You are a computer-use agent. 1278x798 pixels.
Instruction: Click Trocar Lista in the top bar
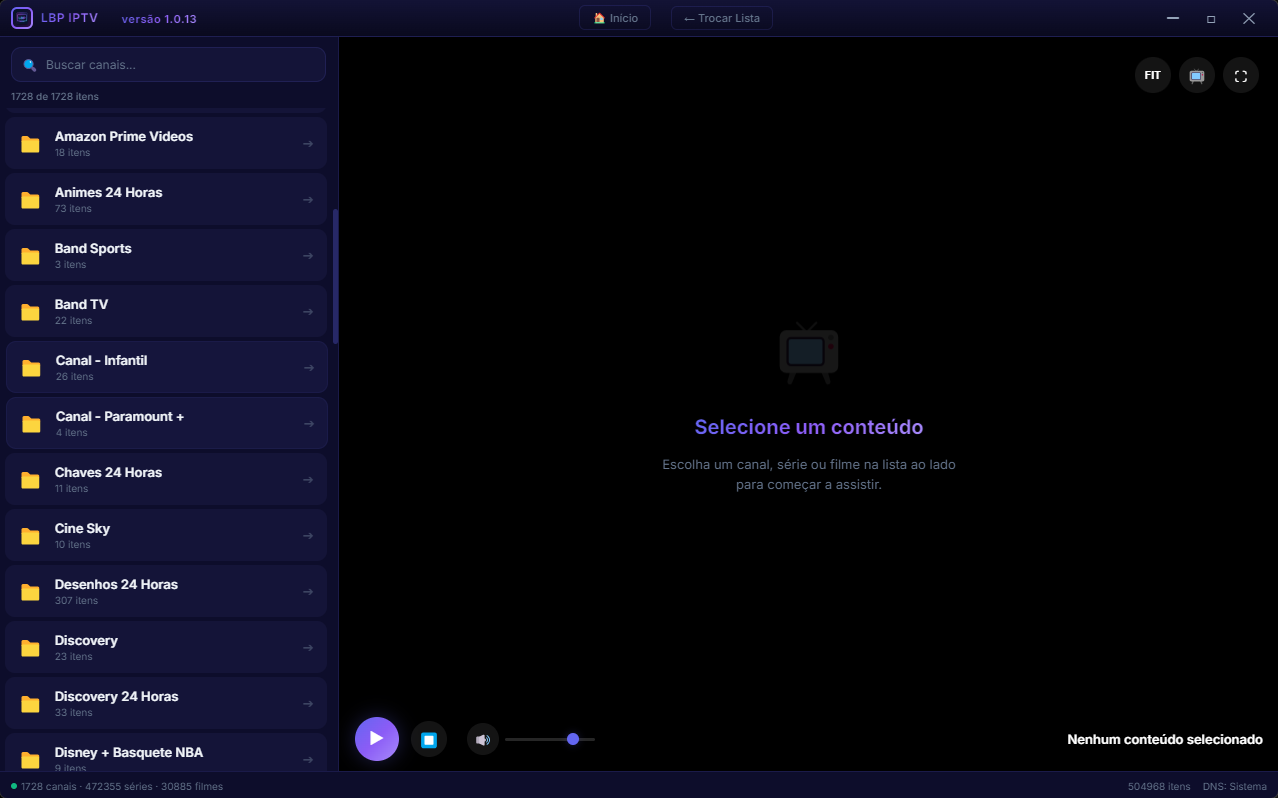[x=721, y=18]
